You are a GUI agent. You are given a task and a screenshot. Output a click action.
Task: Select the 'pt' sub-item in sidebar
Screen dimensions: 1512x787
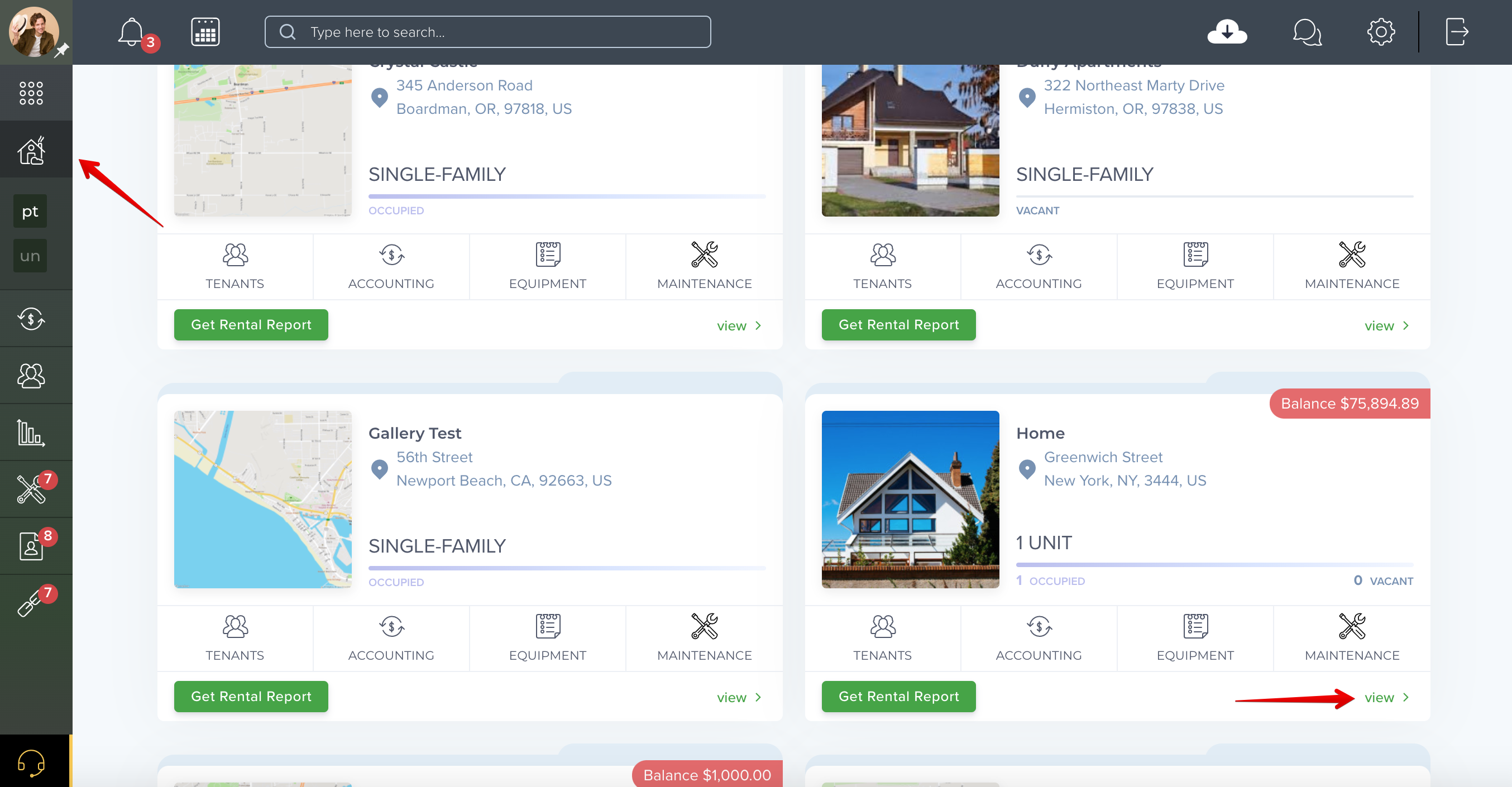30,212
